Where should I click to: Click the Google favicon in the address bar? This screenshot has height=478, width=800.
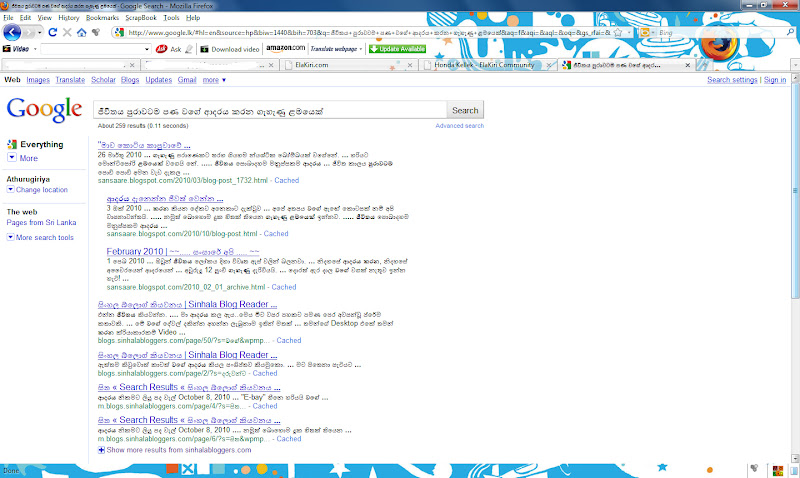[x=119, y=33]
